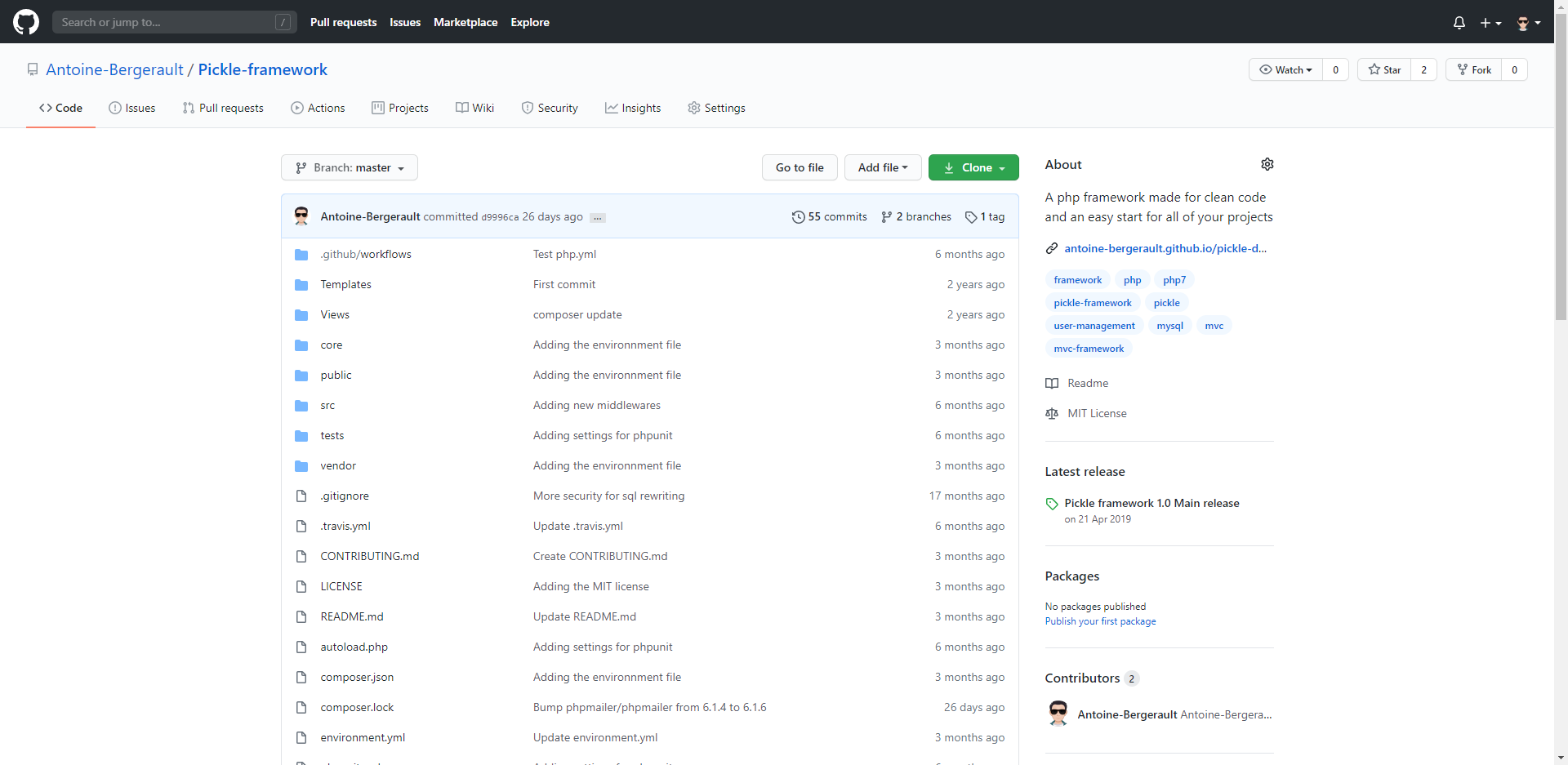Open the commit hash d9996ca
The width and height of the screenshot is (1568, 765).
tap(500, 217)
